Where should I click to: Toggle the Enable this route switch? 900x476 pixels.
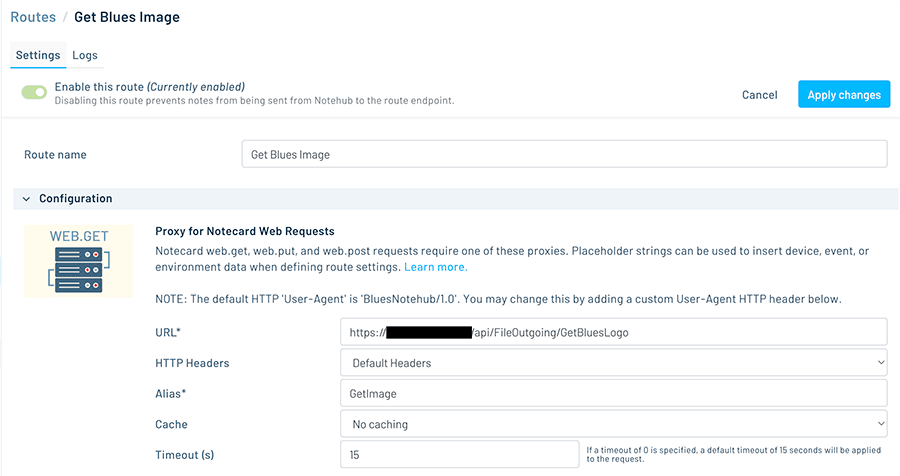click(34, 92)
